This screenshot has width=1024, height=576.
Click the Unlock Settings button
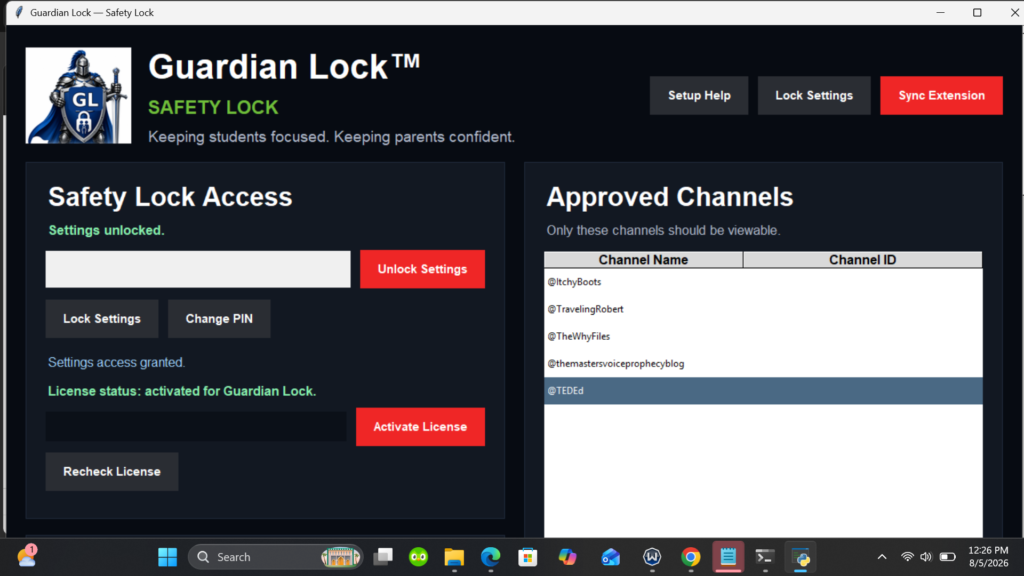422,269
